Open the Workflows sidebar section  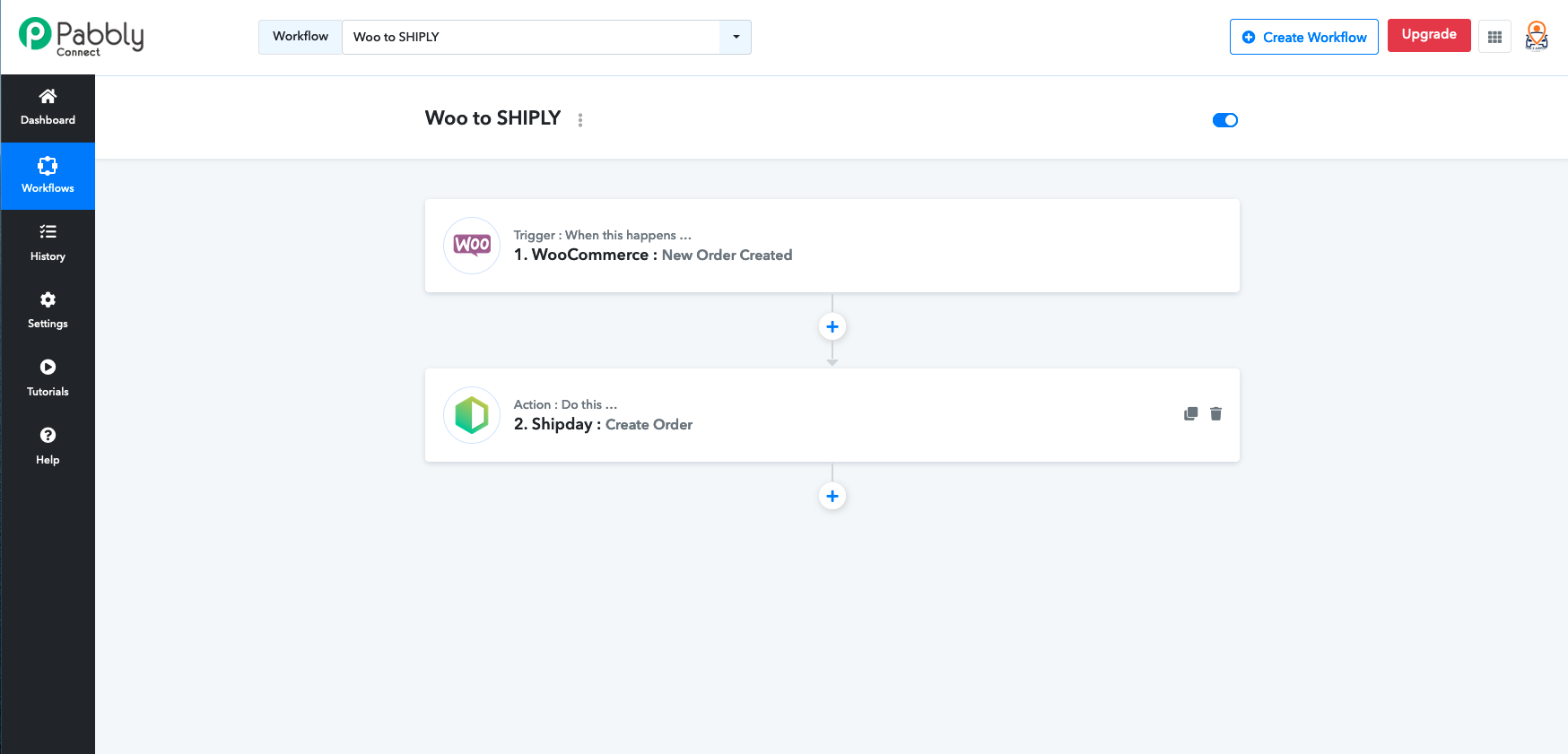point(48,177)
